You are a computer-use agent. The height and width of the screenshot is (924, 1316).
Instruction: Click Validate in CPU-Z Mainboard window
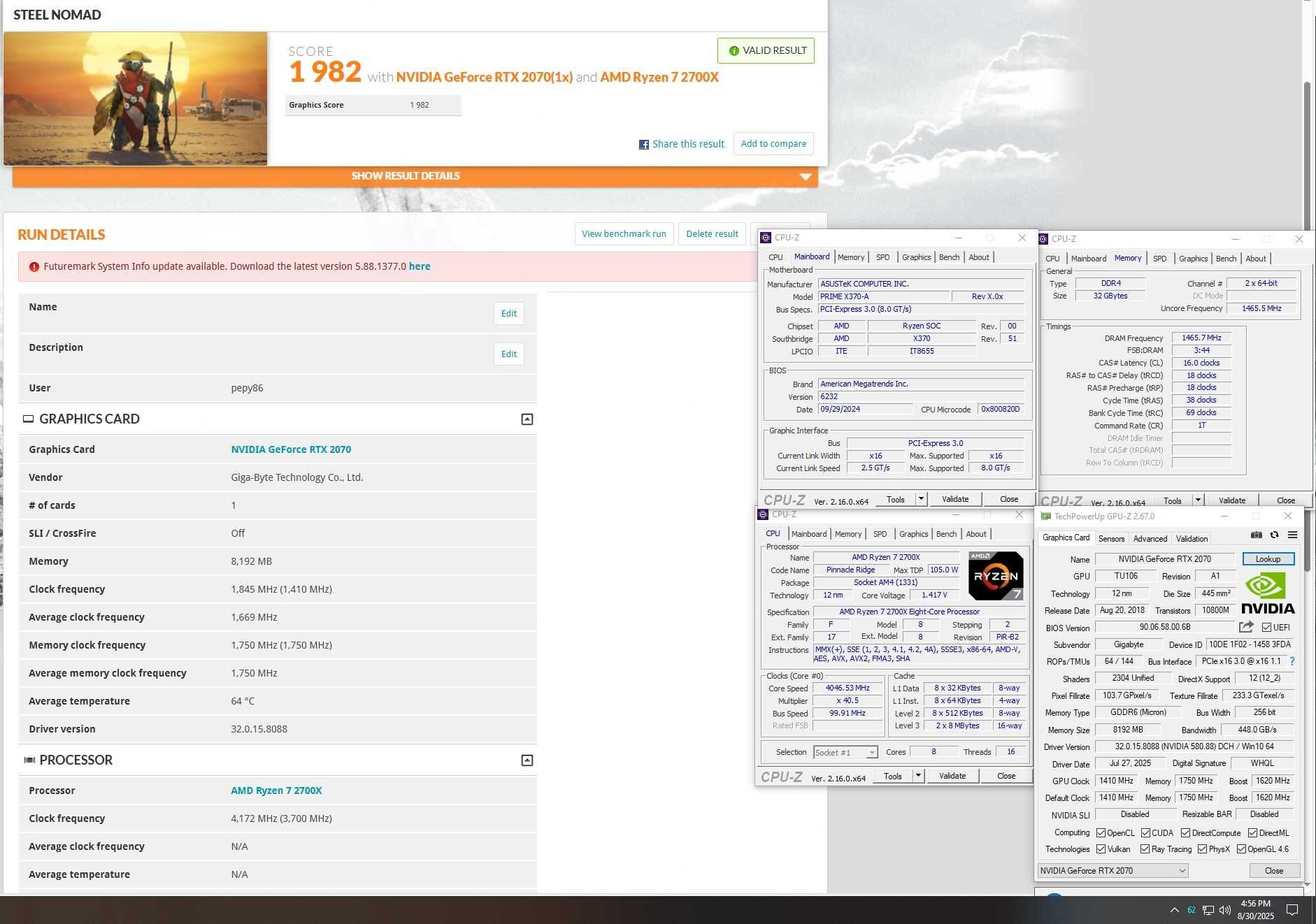pos(955,499)
